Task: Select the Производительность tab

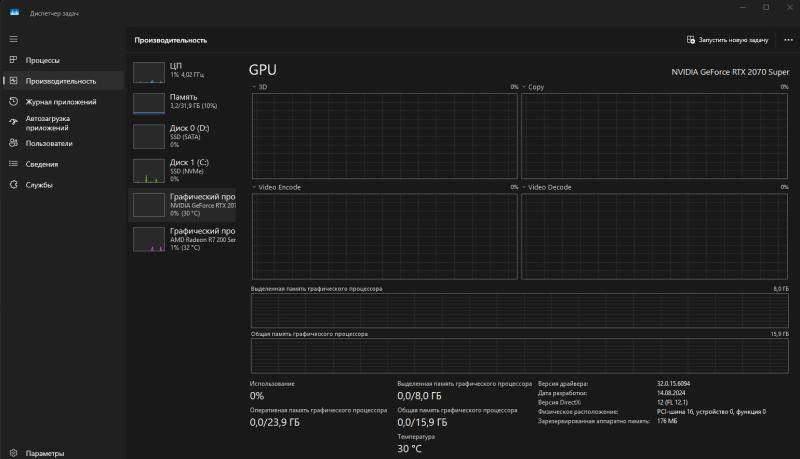Action: tap(62, 81)
